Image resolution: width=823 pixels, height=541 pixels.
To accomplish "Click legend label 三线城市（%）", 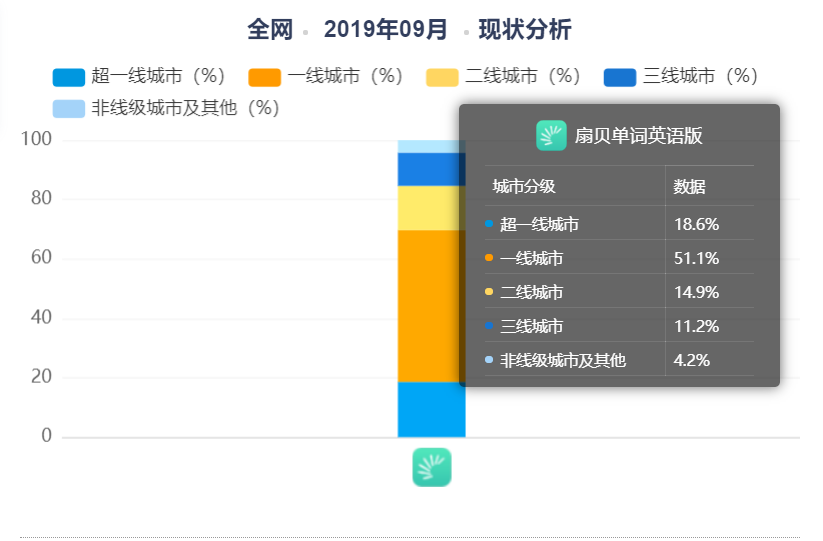I will click(x=701, y=76).
